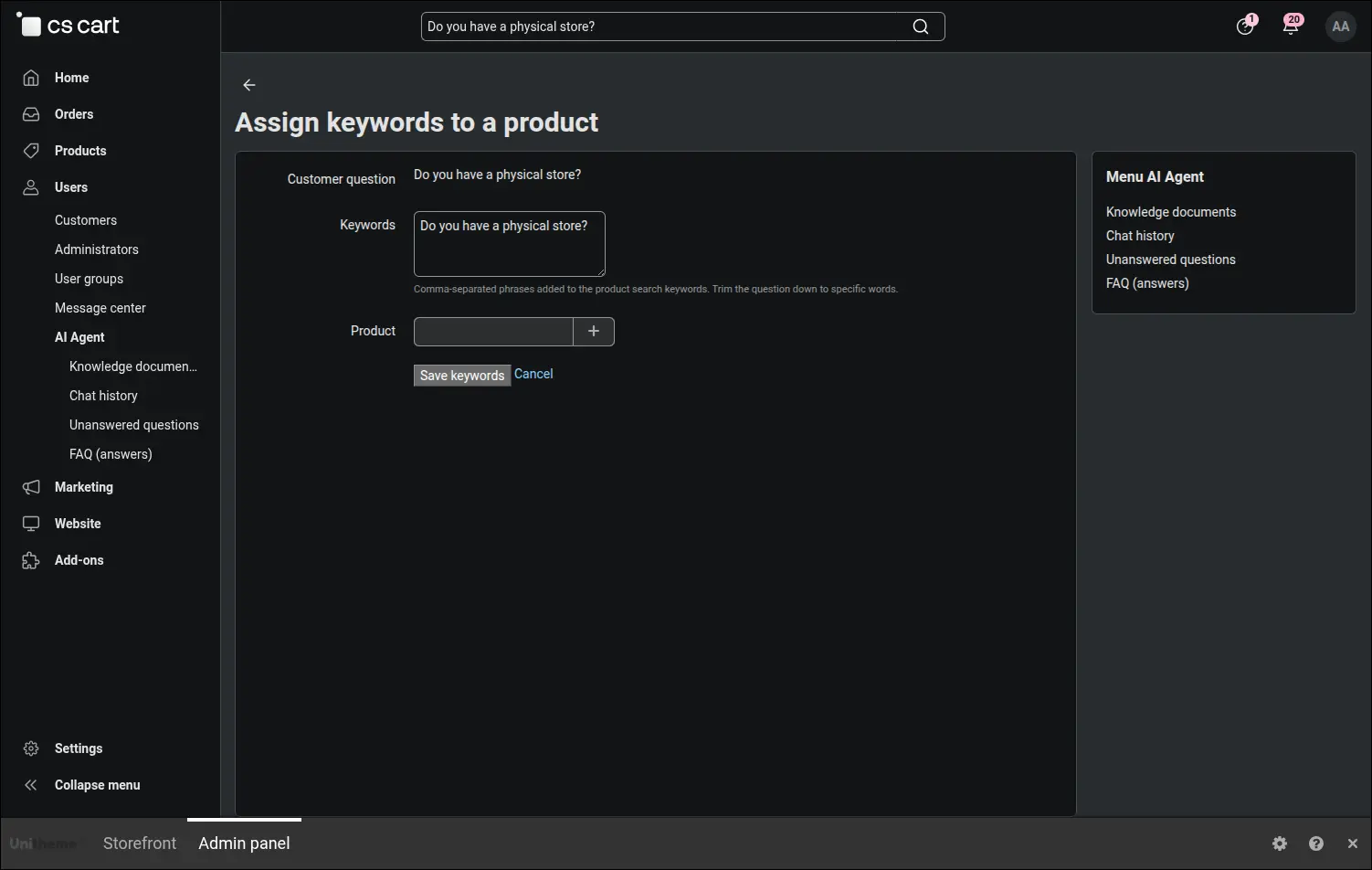
Task: Open Chat history in sidebar
Action: click(x=103, y=396)
